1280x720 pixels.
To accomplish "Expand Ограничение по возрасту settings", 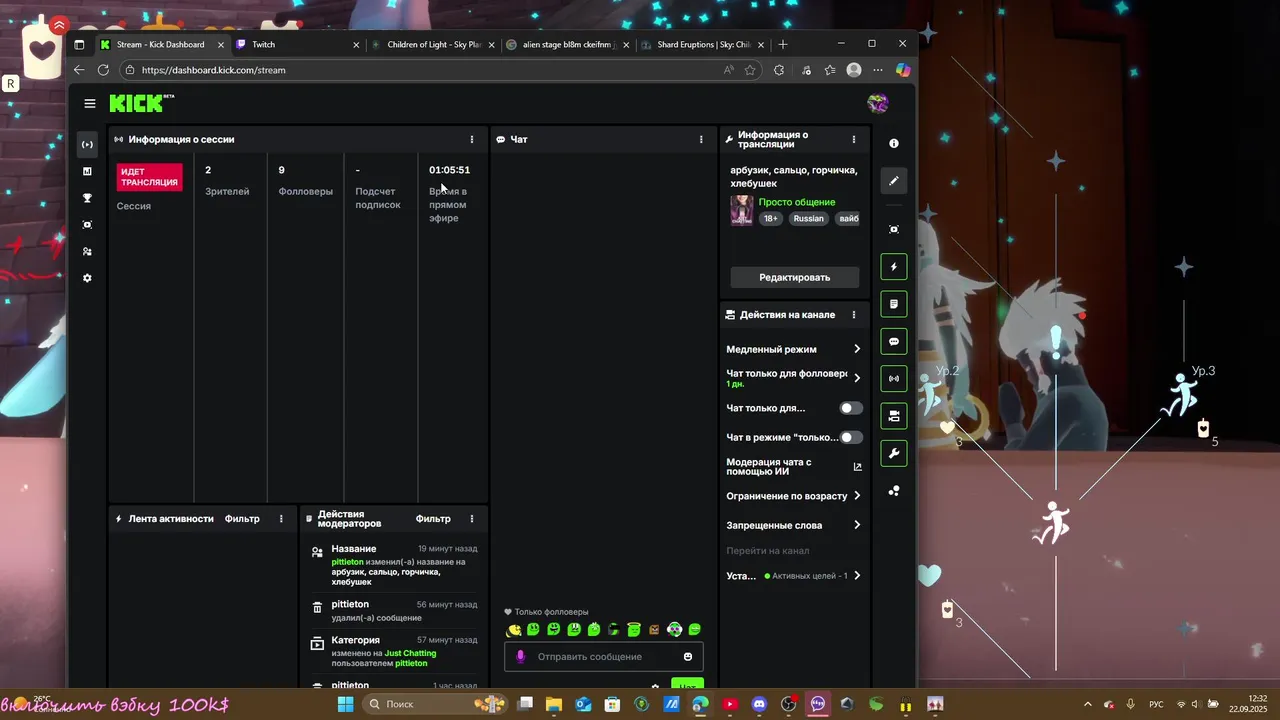I will tap(793, 496).
